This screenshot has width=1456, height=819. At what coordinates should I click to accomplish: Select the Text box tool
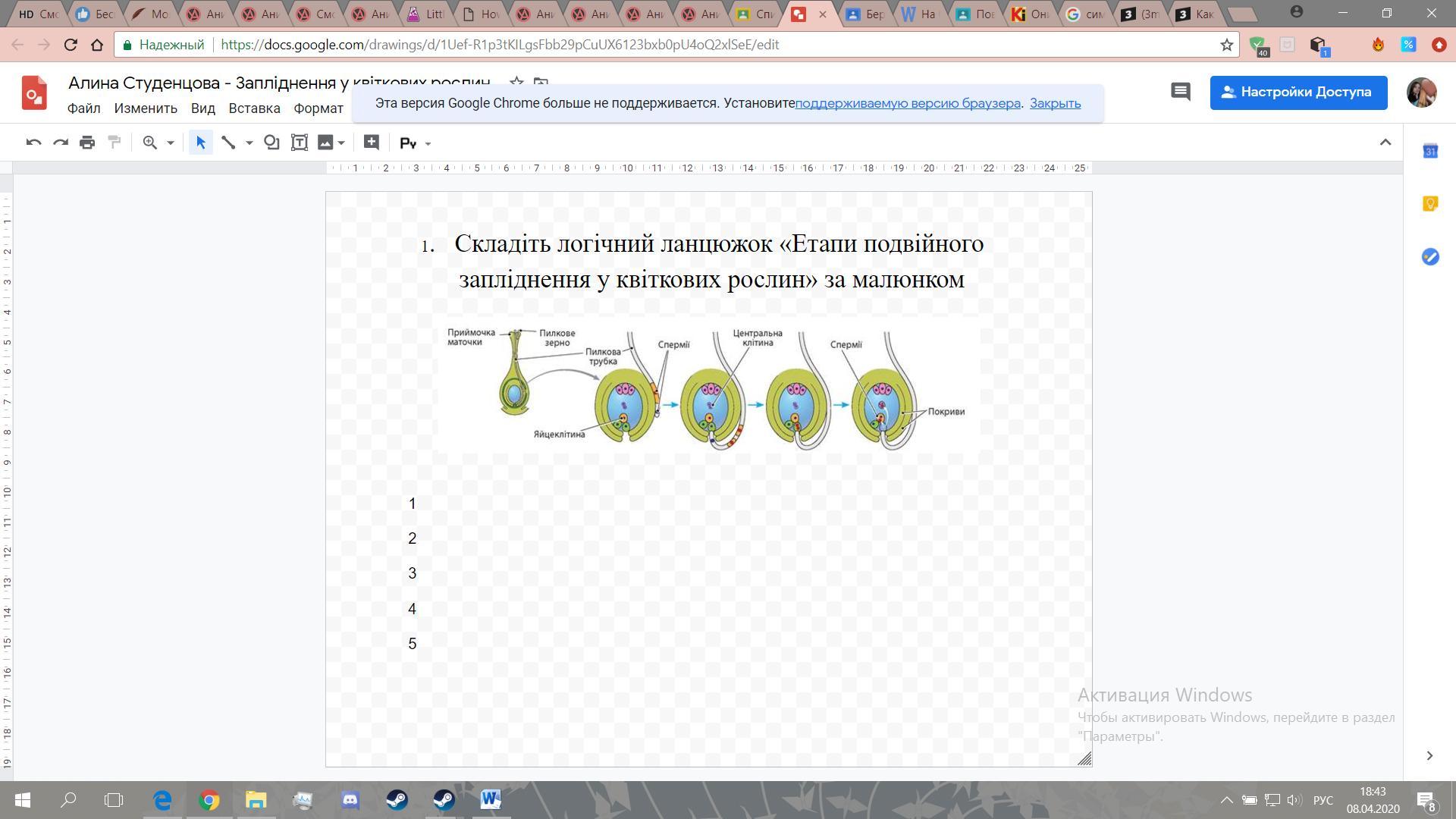[300, 143]
